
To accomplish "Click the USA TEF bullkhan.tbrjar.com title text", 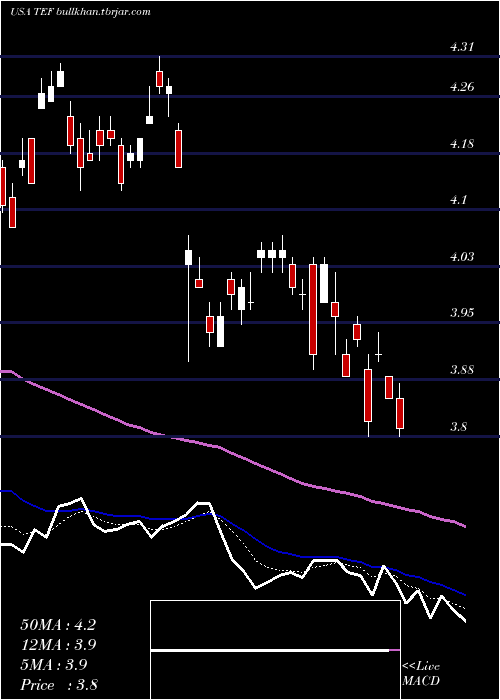I will (x=79, y=12).
